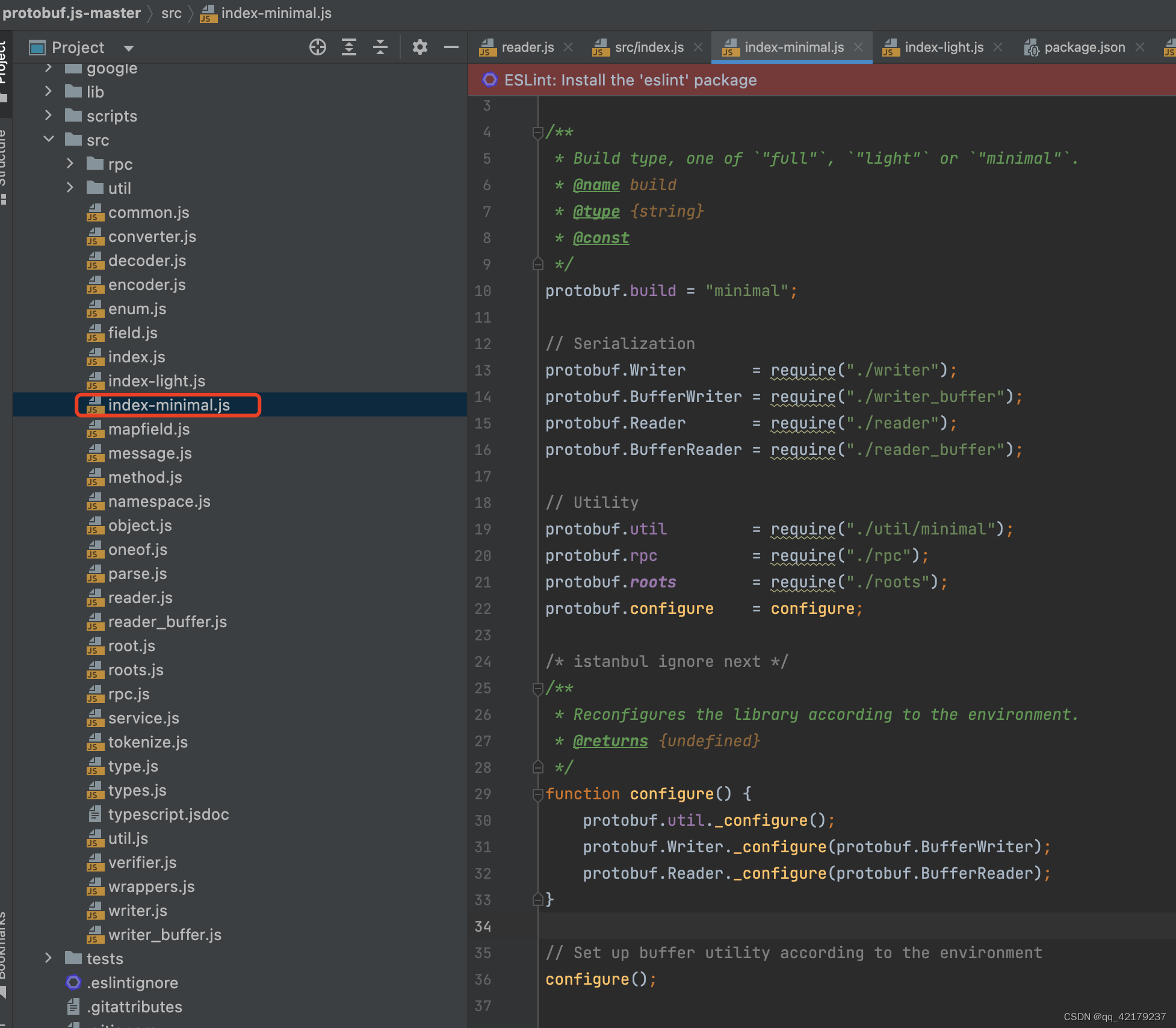Click line number 34 in the gutter

[483, 926]
